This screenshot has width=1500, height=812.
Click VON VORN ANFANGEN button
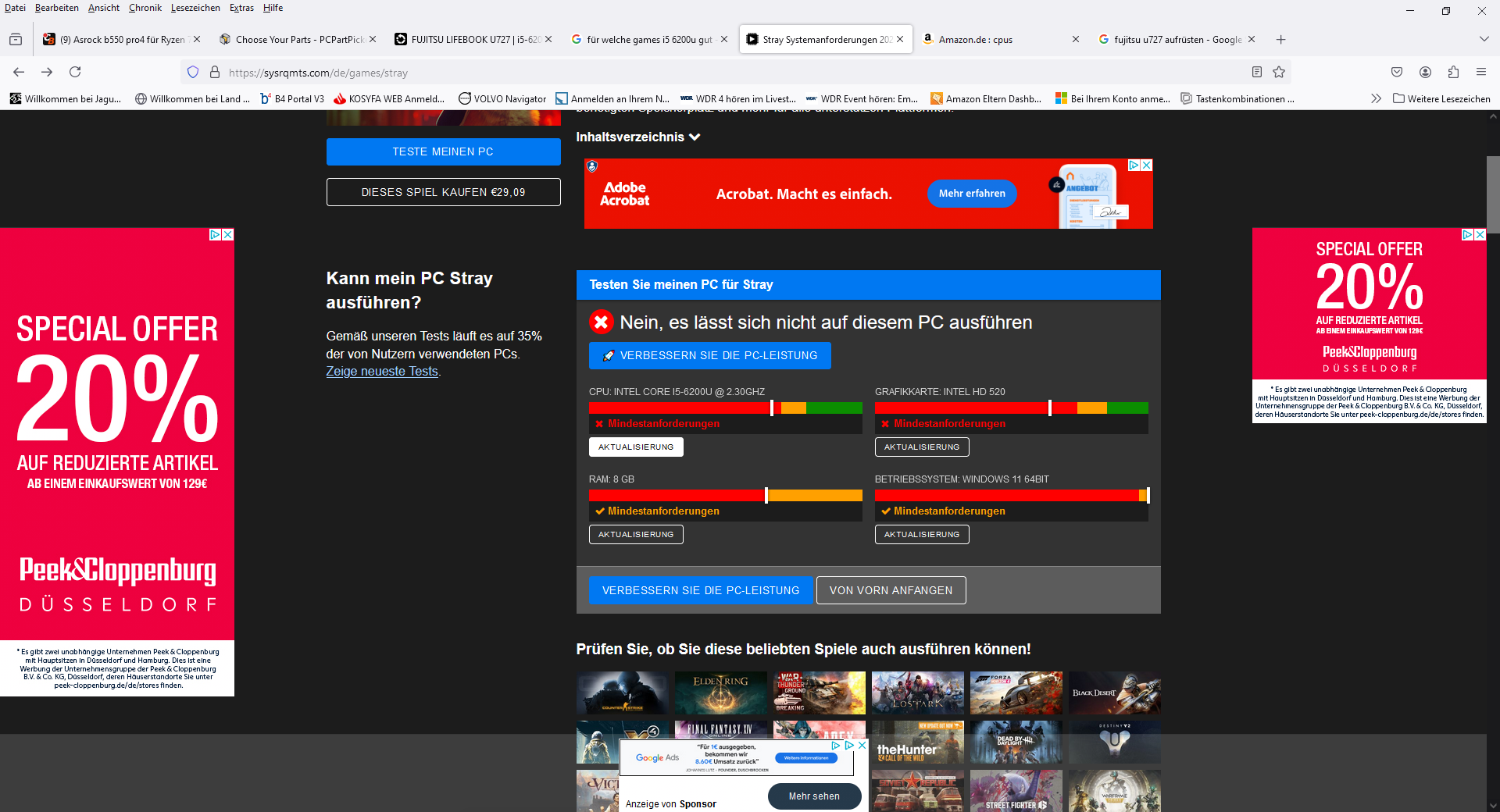tap(891, 590)
